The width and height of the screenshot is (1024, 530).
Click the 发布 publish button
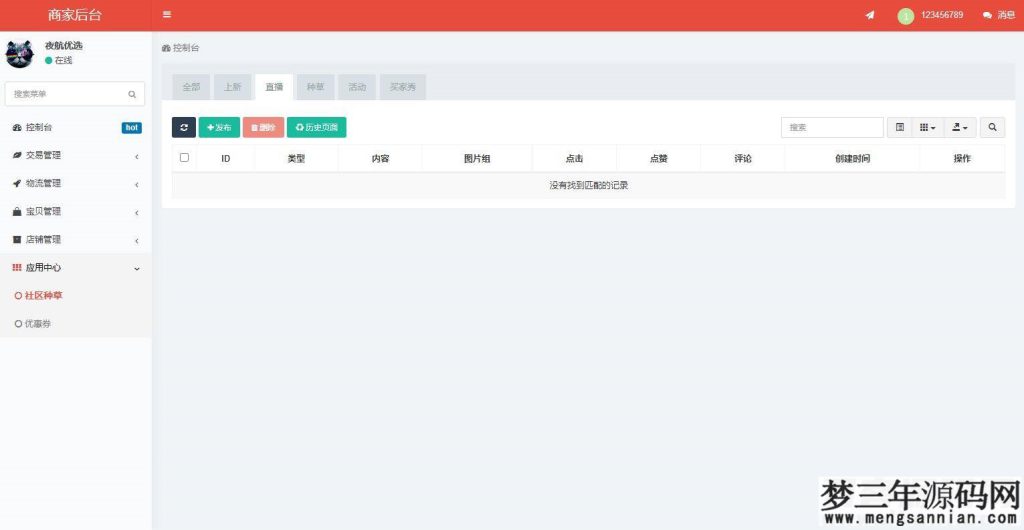click(x=219, y=128)
